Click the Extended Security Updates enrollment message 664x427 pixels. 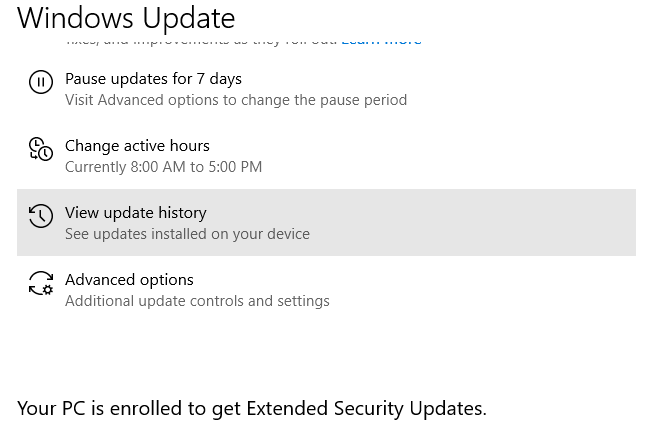(x=252, y=408)
